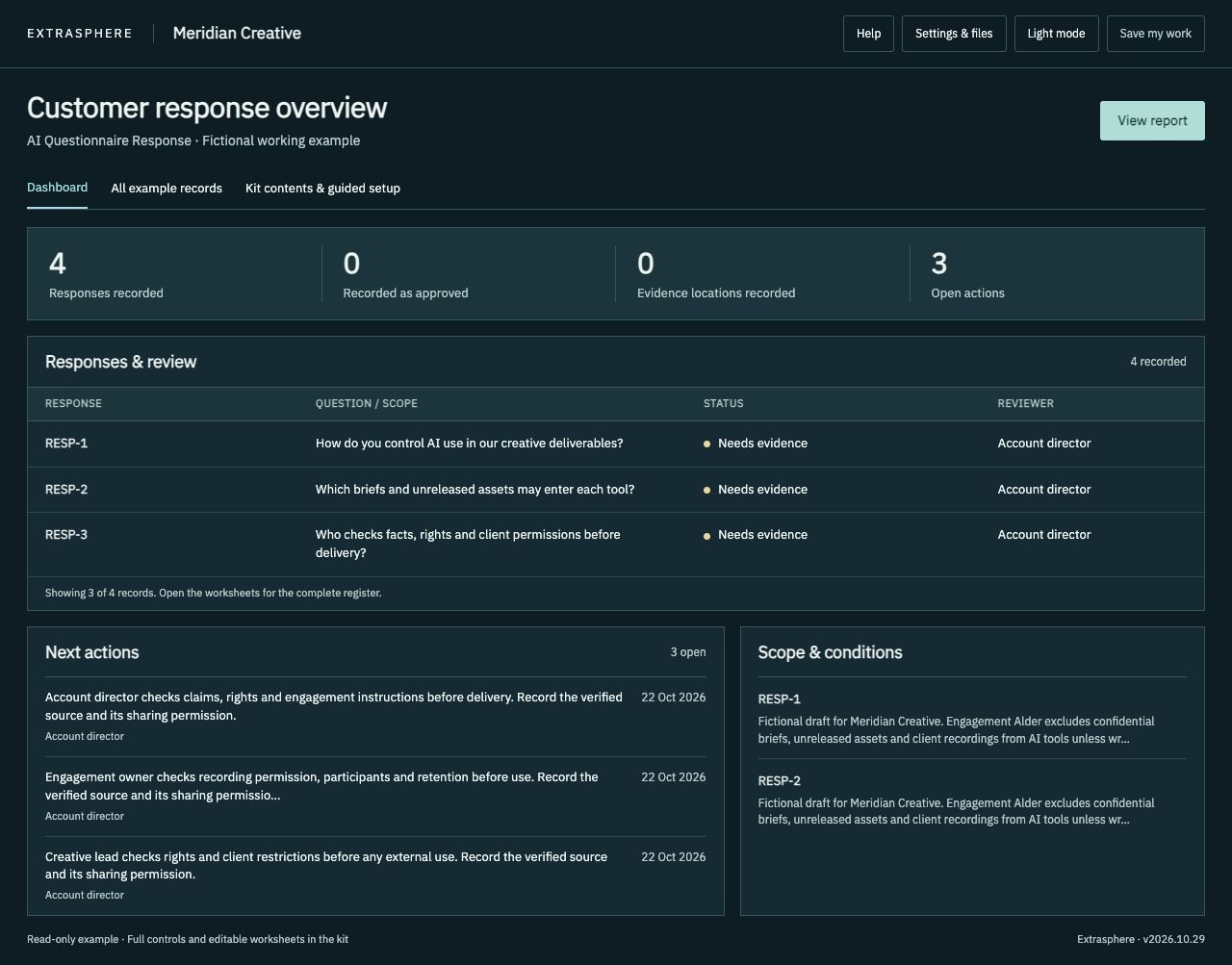Open Settings & files

[x=954, y=34]
